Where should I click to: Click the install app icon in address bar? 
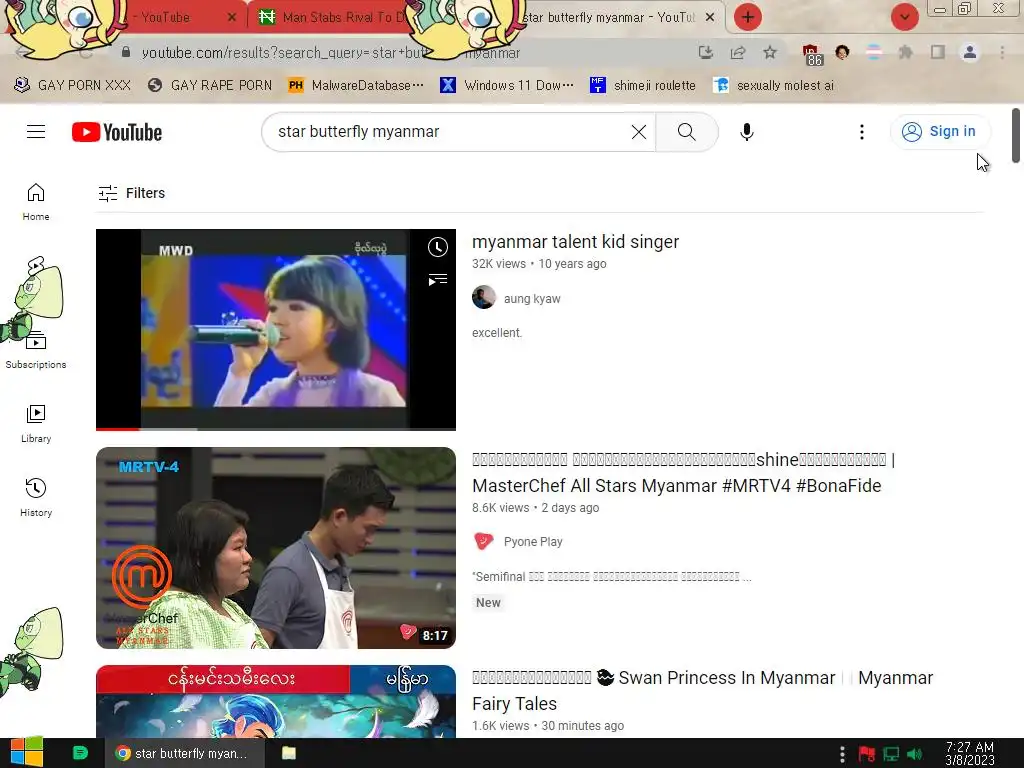(705, 52)
